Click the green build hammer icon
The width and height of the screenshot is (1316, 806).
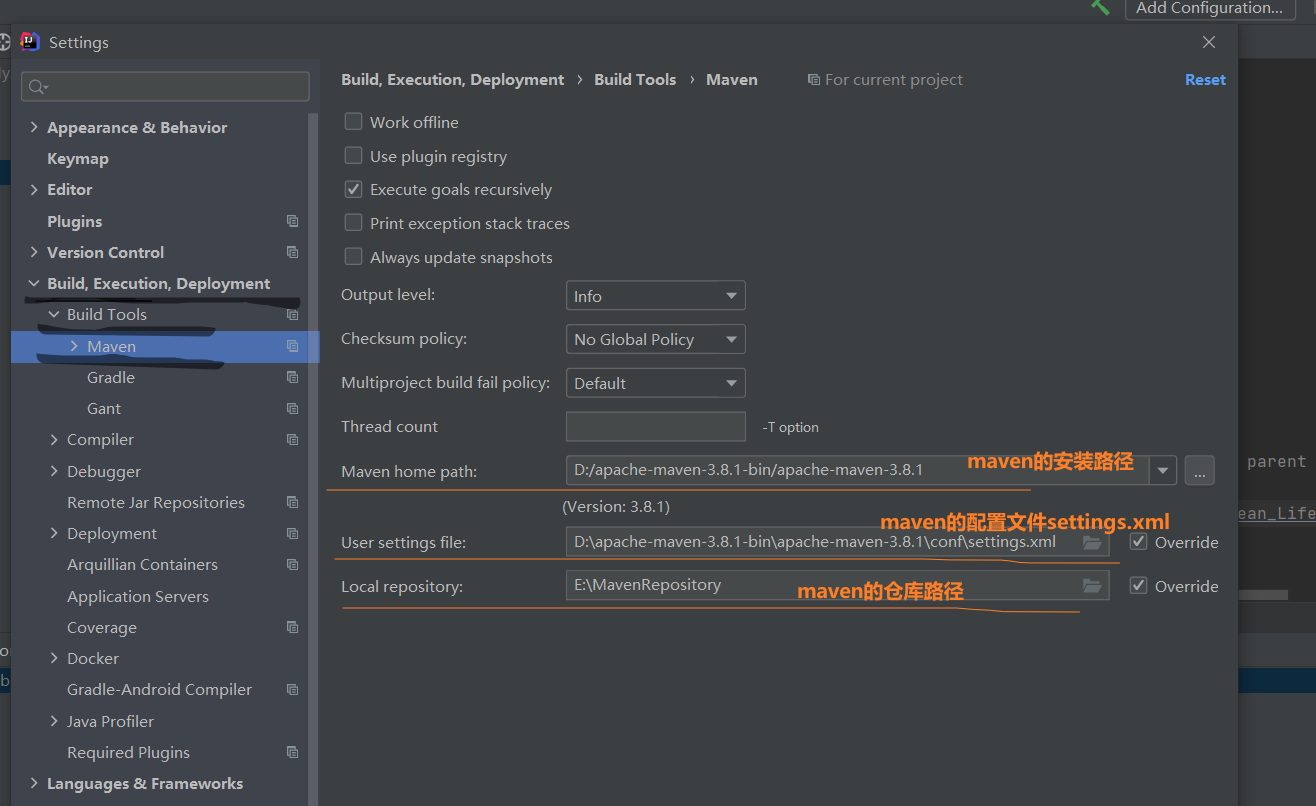click(x=1100, y=7)
